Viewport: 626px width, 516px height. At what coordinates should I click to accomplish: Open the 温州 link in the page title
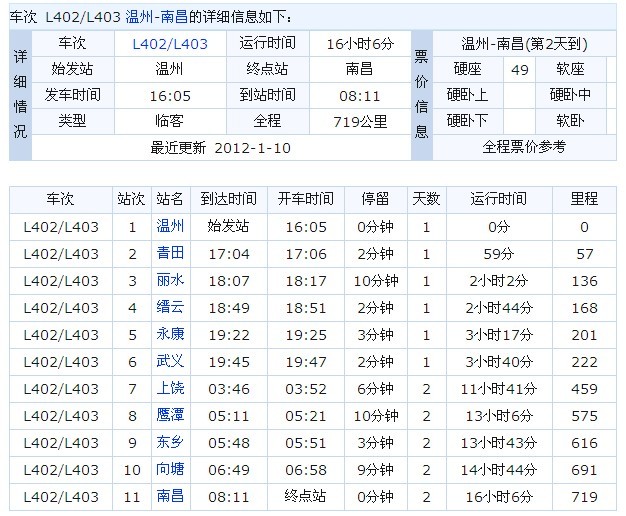(139, 17)
